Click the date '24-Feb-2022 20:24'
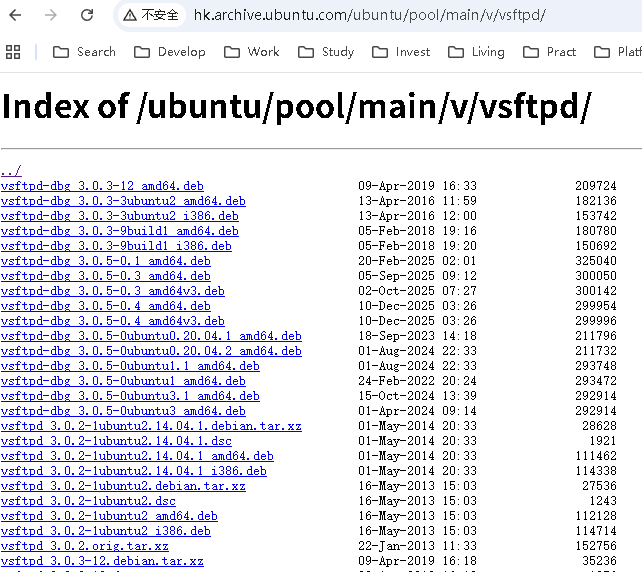This screenshot has width=642, height=572. click(418, 381)
